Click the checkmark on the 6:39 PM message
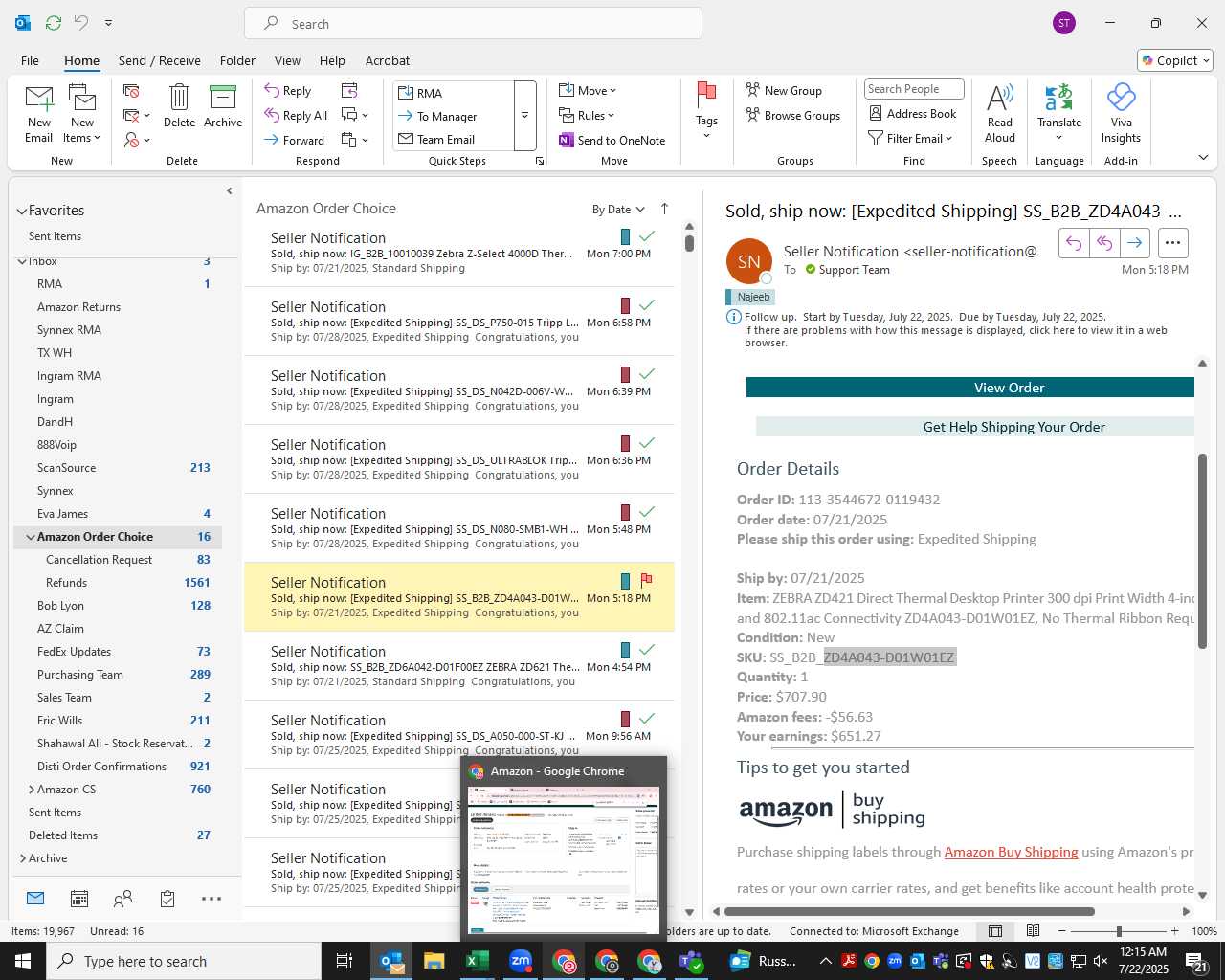Screen dimensions: 1225x980 click(647, 373)
